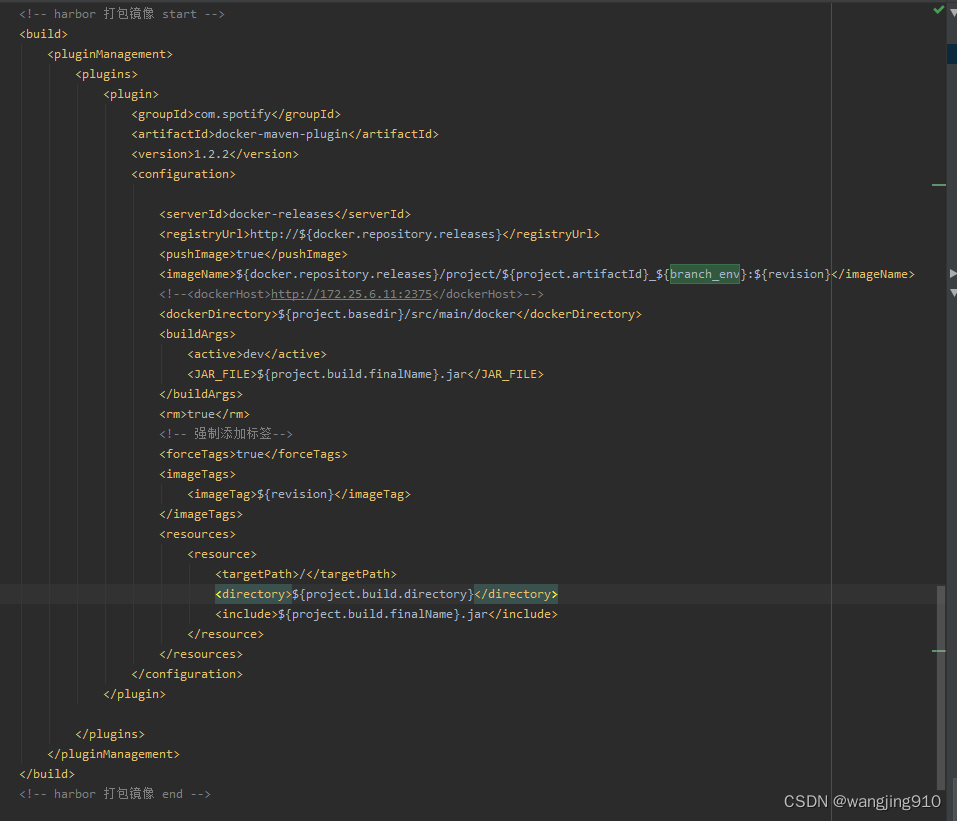Click the opening <imageTags> tag

(x=197, y=474)
